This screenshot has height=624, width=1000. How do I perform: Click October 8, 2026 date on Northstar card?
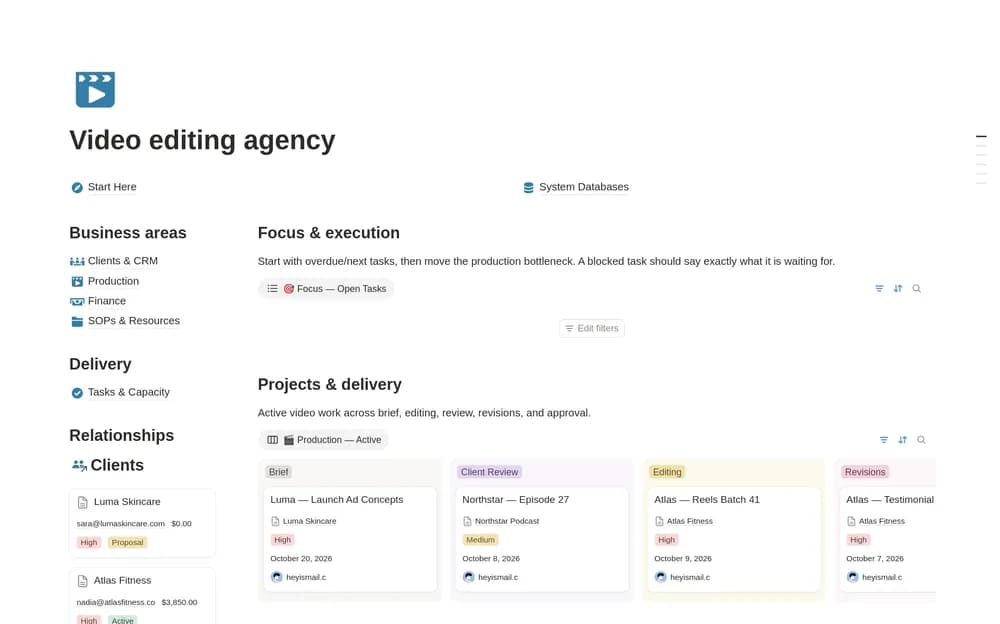click(x=491, y=559)
